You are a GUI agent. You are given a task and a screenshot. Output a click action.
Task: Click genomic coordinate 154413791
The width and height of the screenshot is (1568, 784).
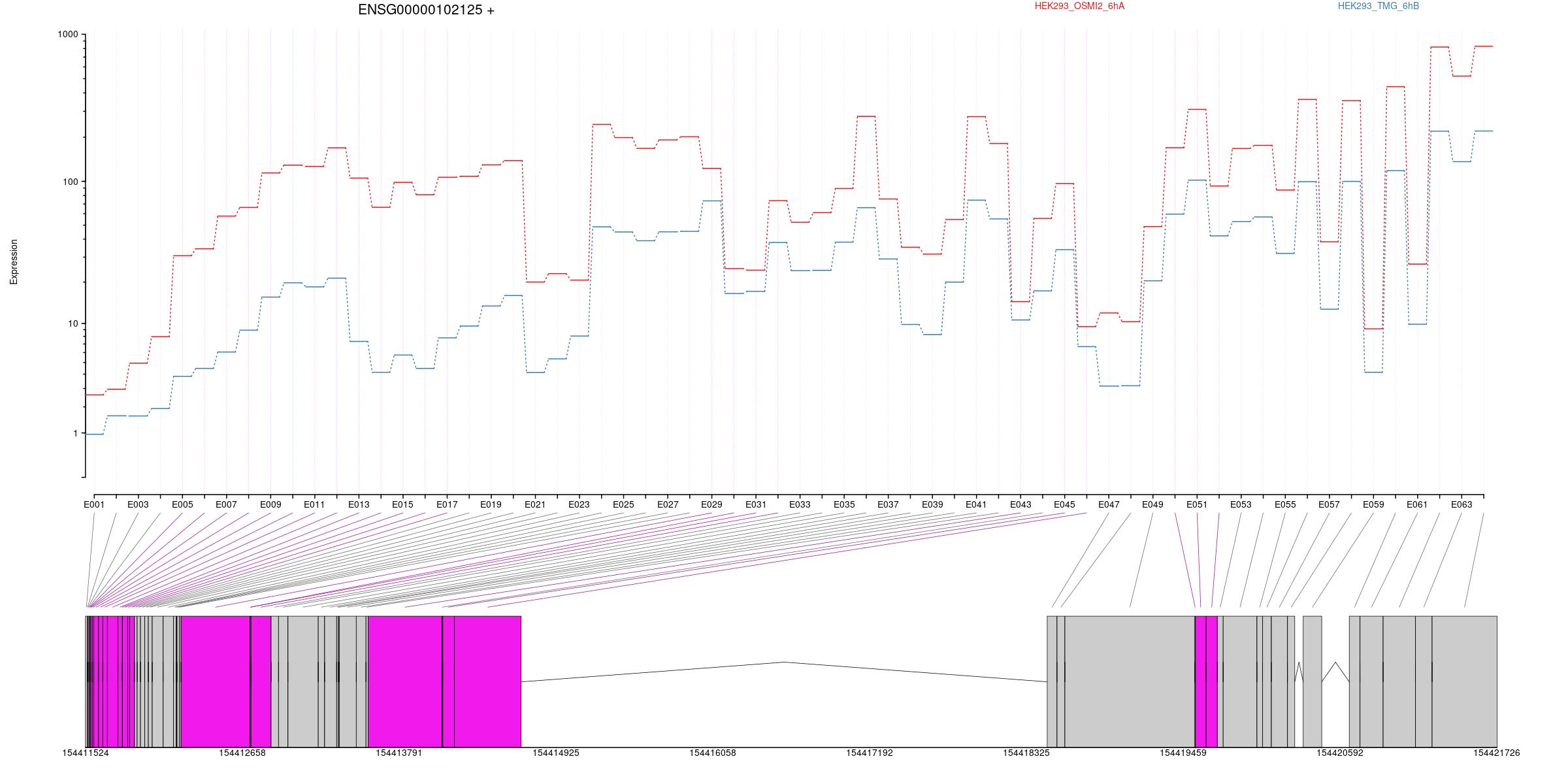[x=399, y=753]
